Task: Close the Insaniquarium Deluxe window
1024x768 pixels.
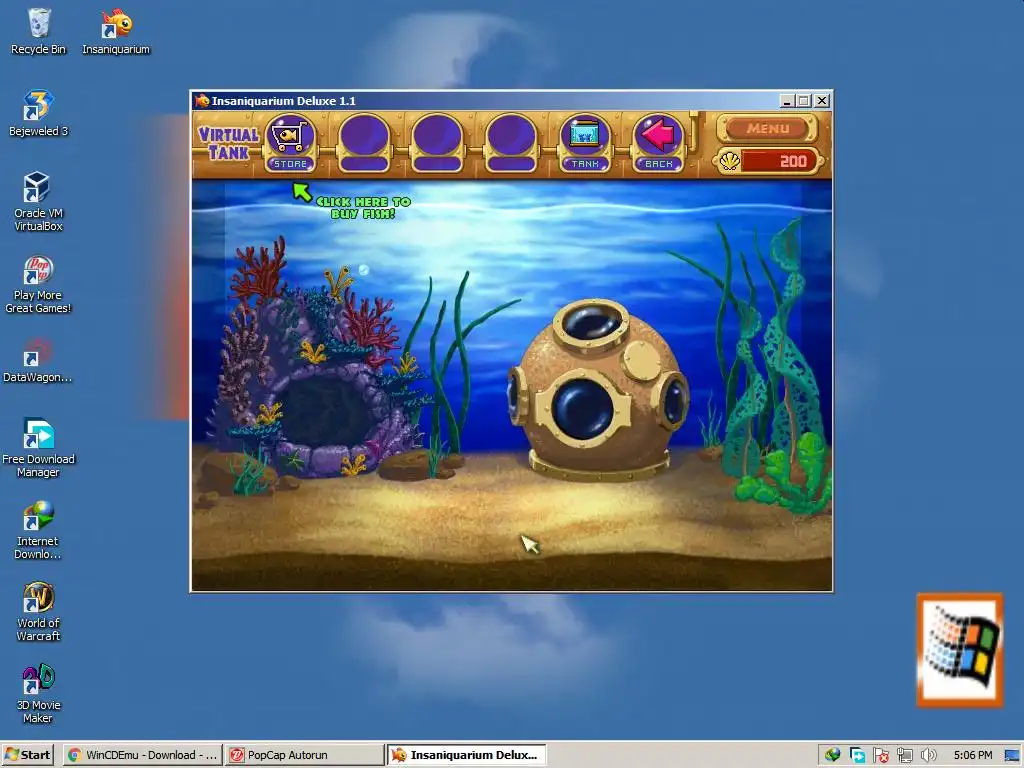Action: tap(822, 101)
